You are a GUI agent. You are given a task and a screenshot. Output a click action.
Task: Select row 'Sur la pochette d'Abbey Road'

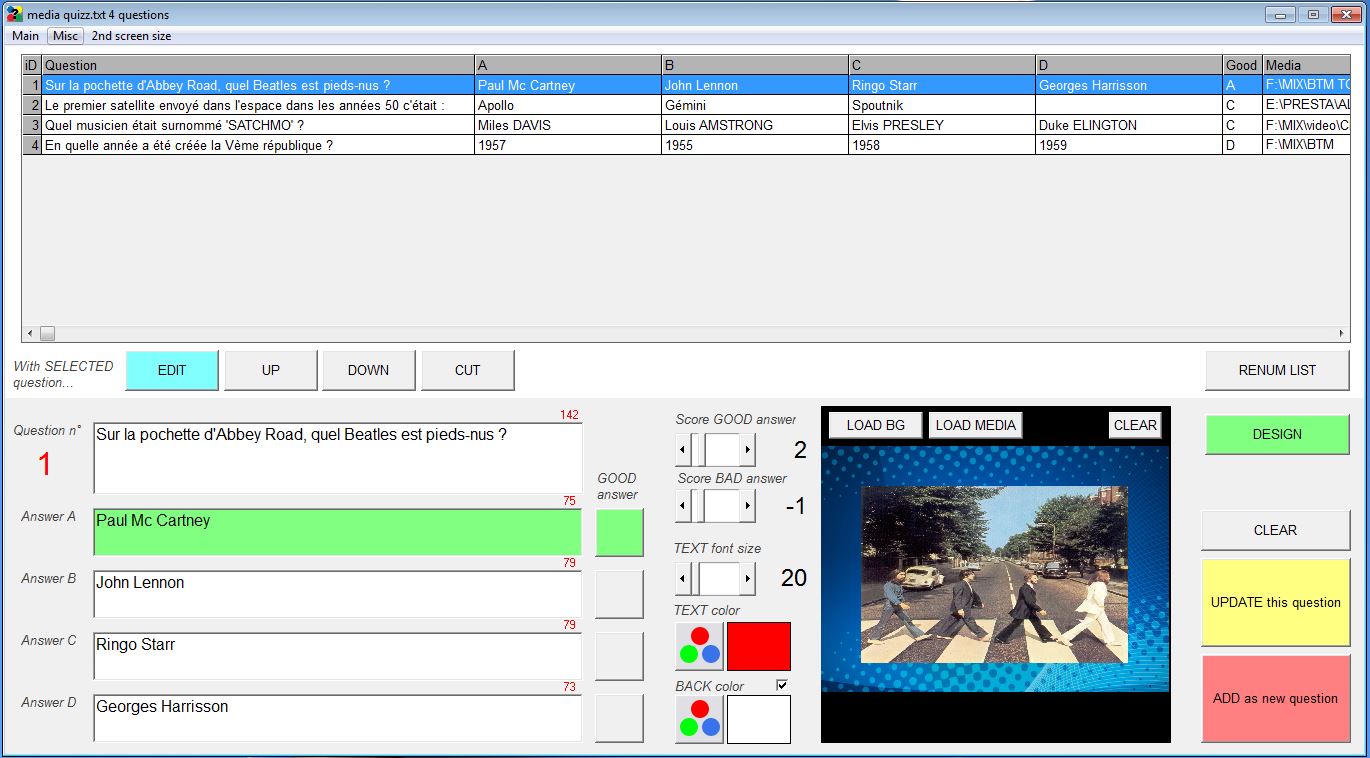[x=687, y=85]
